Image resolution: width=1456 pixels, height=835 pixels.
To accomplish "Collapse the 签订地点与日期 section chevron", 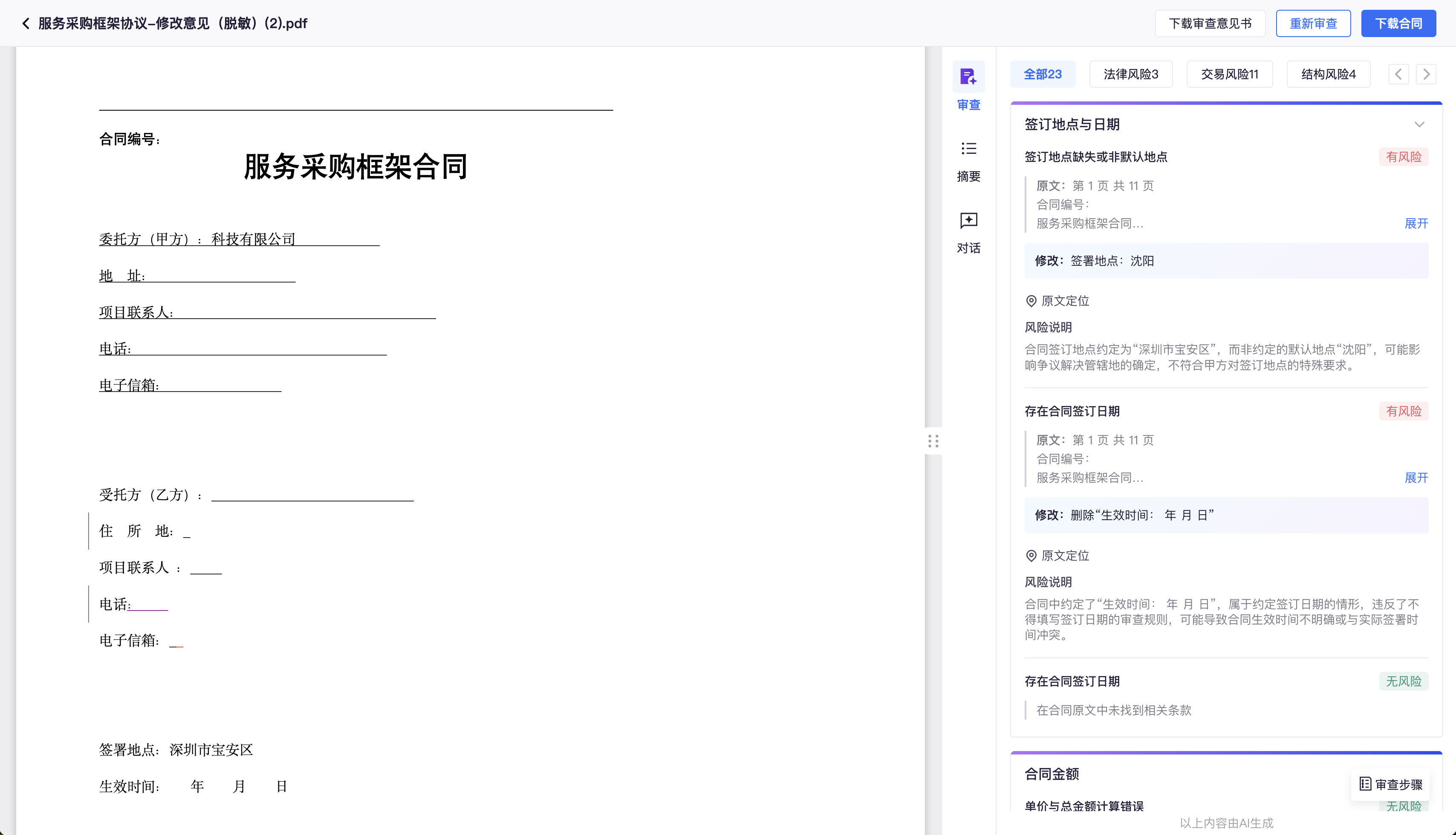I will pos(1419,124).
